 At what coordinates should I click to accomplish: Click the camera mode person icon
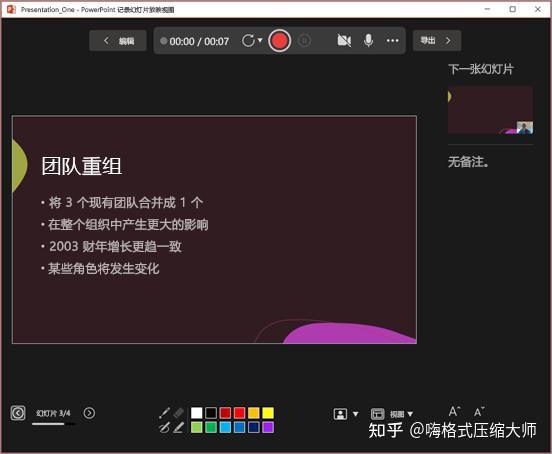[340, 414]
